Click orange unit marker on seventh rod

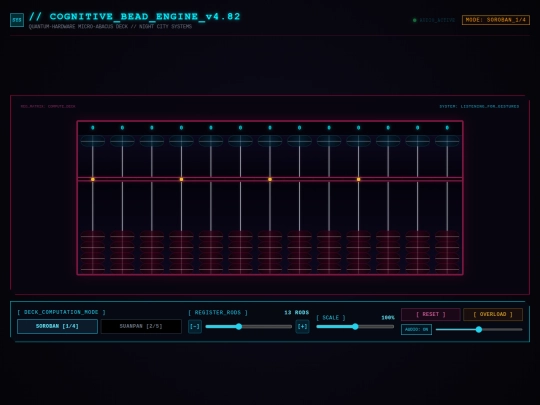[x=270, y=179]
